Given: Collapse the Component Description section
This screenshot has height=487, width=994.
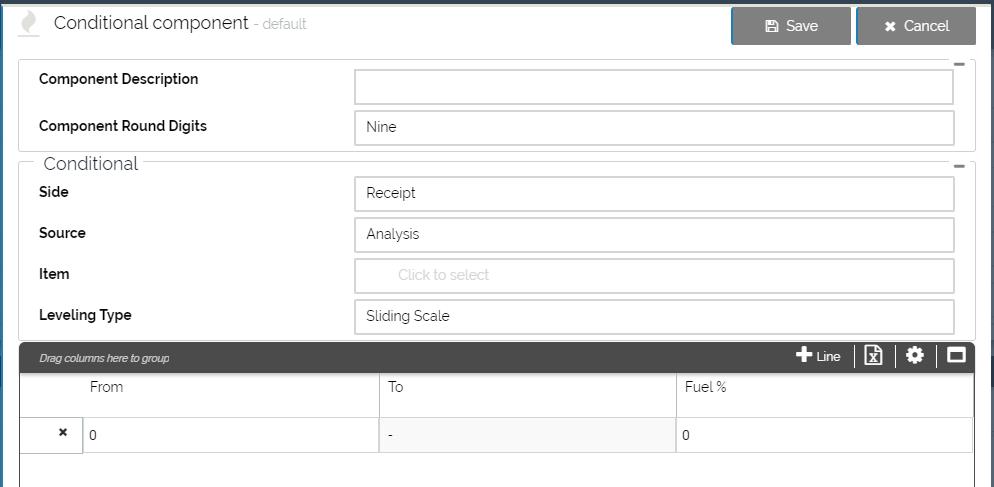Looking at the screenshot, I should point(959,64).
